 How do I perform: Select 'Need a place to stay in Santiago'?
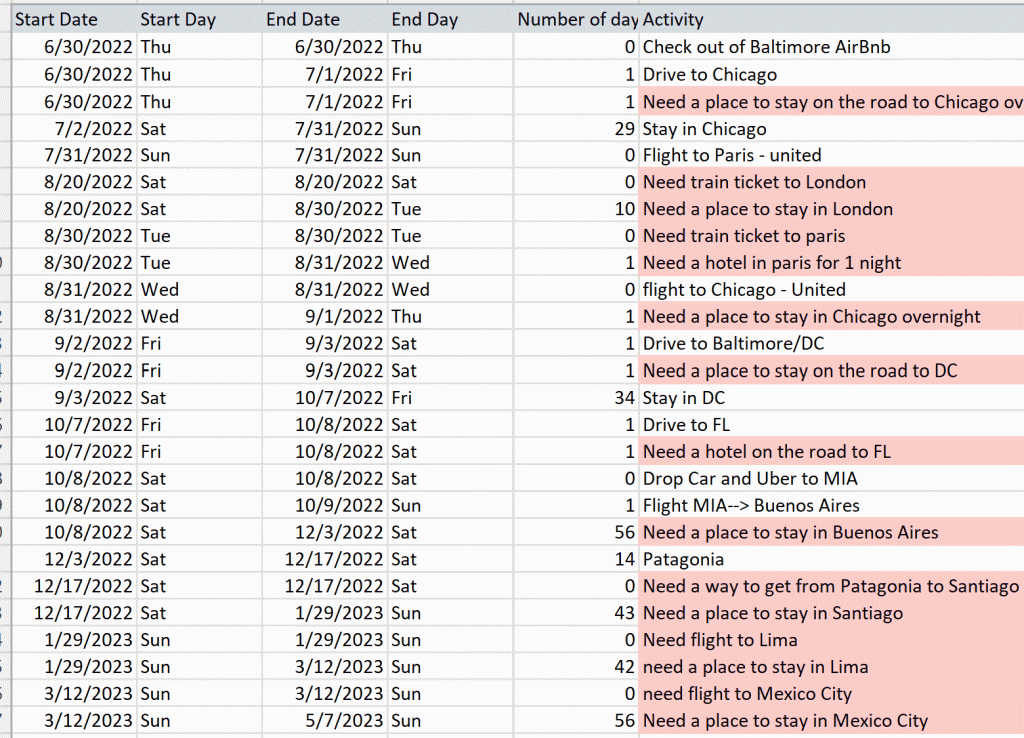(773, 614)
